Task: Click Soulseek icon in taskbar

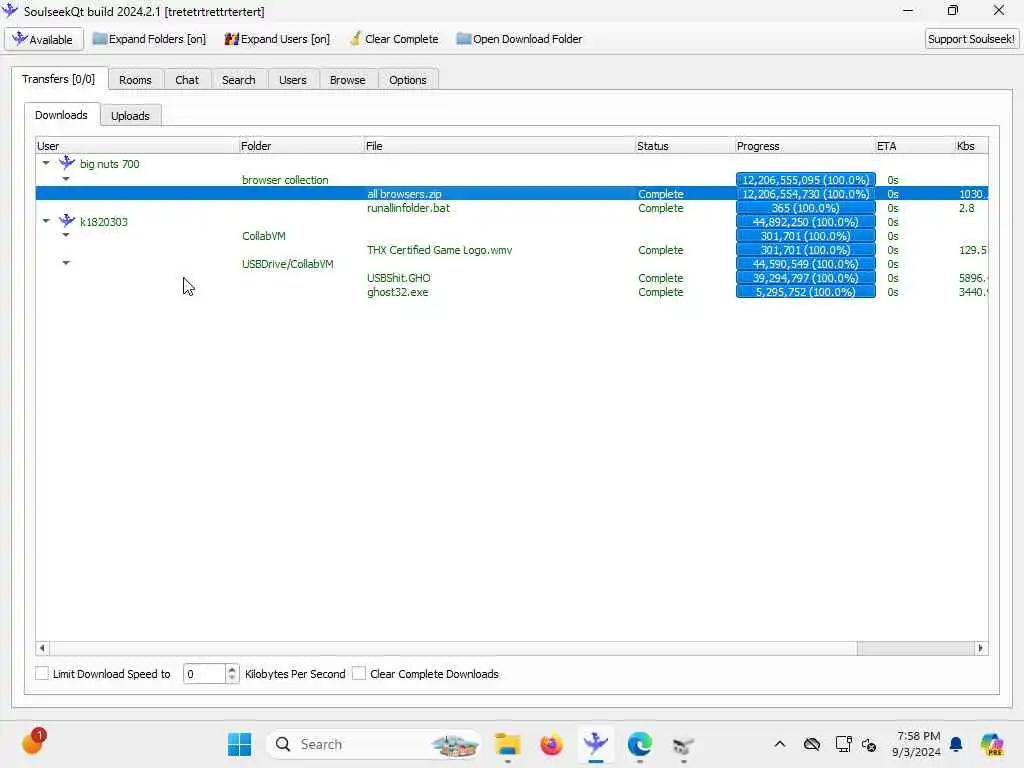Action: 596,743
